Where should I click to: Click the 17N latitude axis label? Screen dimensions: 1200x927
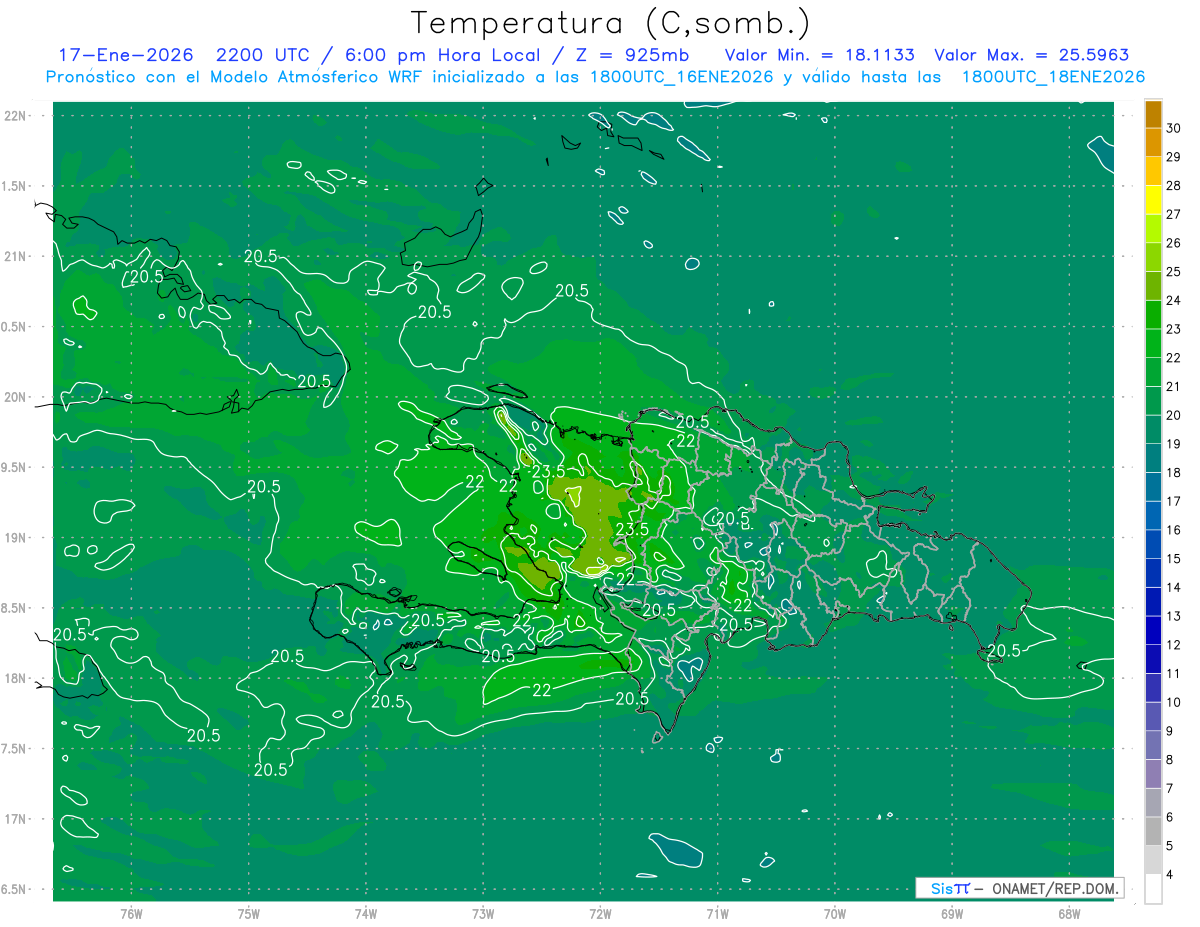pyautogui.click(x=16, y=819)
